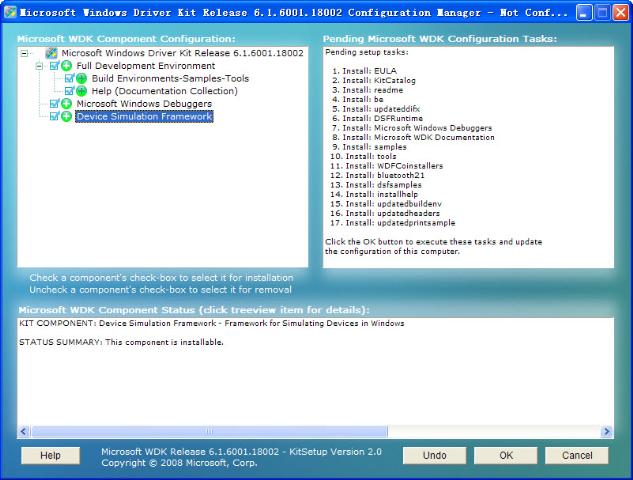Click the left arrow of status scrollbar

click(24, 432)
